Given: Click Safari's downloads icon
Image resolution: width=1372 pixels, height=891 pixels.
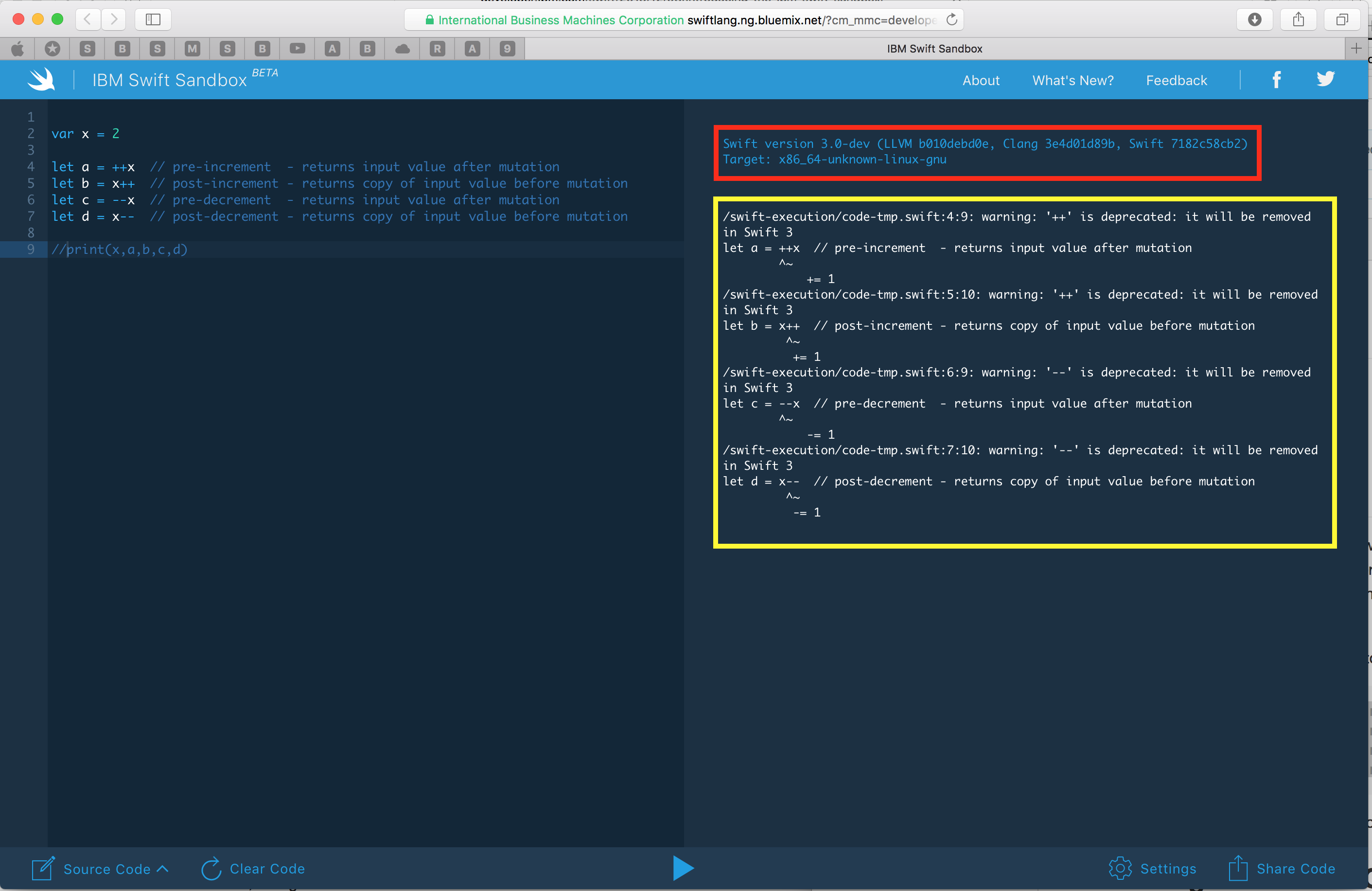Looking at the screenshot, I should pyautogui.click(x=1254, y=19).
